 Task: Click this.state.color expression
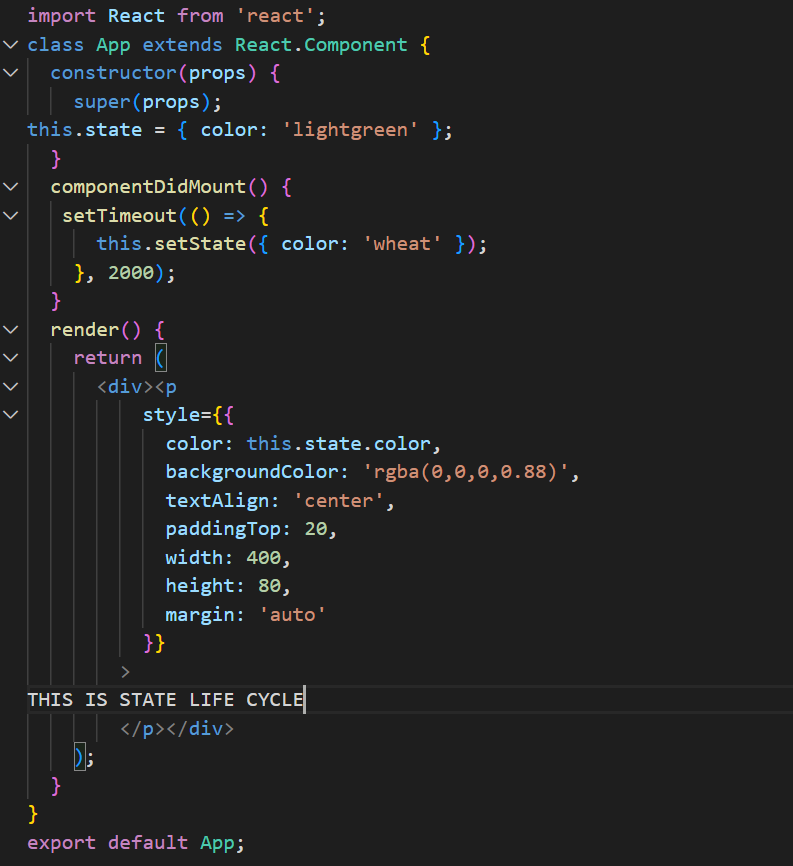coord(338,443)
